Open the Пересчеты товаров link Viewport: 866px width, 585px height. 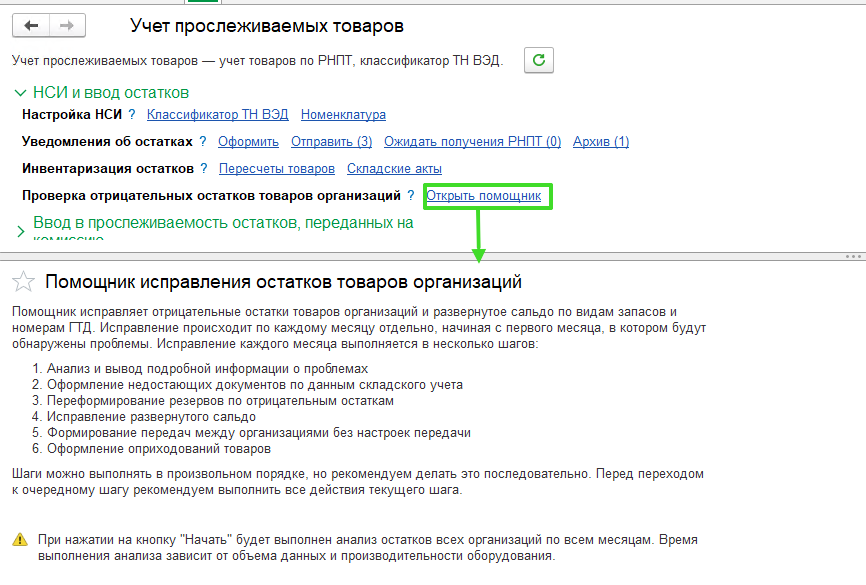click(277, 168)
